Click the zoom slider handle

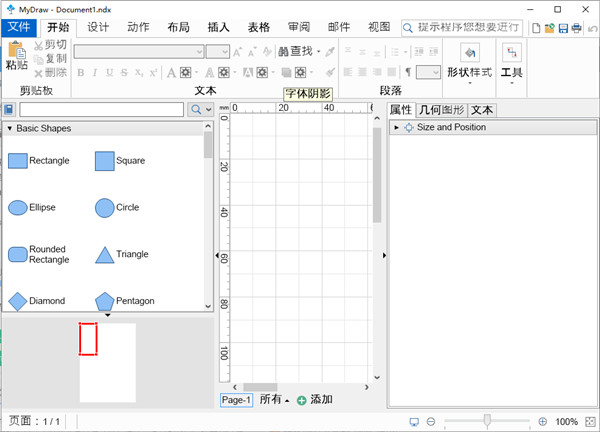[487, 421]
